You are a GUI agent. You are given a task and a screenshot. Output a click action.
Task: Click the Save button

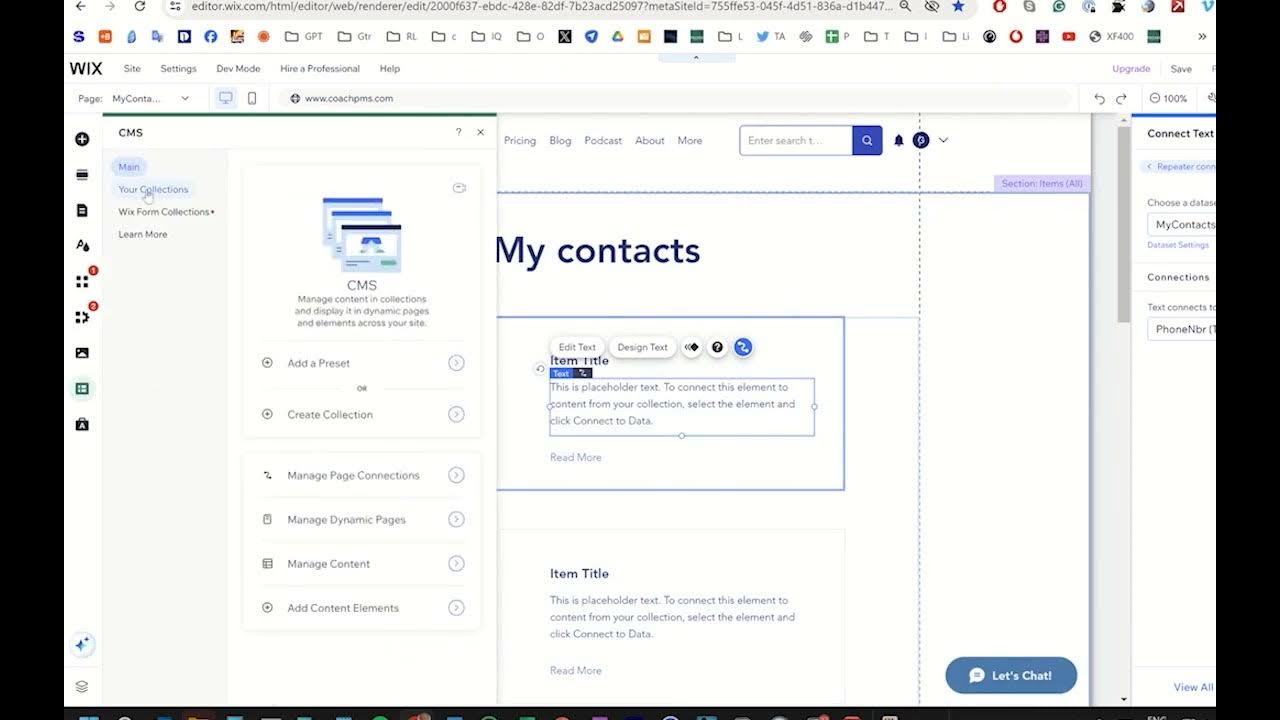click(x=1181, y=69)
